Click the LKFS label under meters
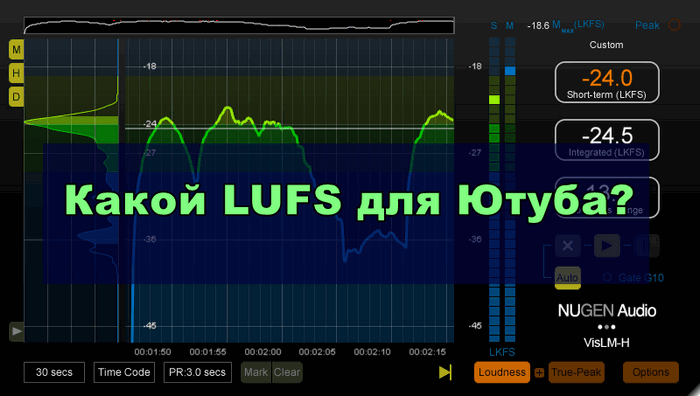Image resolution: width=700 pixels, height=396 pixels. [502, 352]
